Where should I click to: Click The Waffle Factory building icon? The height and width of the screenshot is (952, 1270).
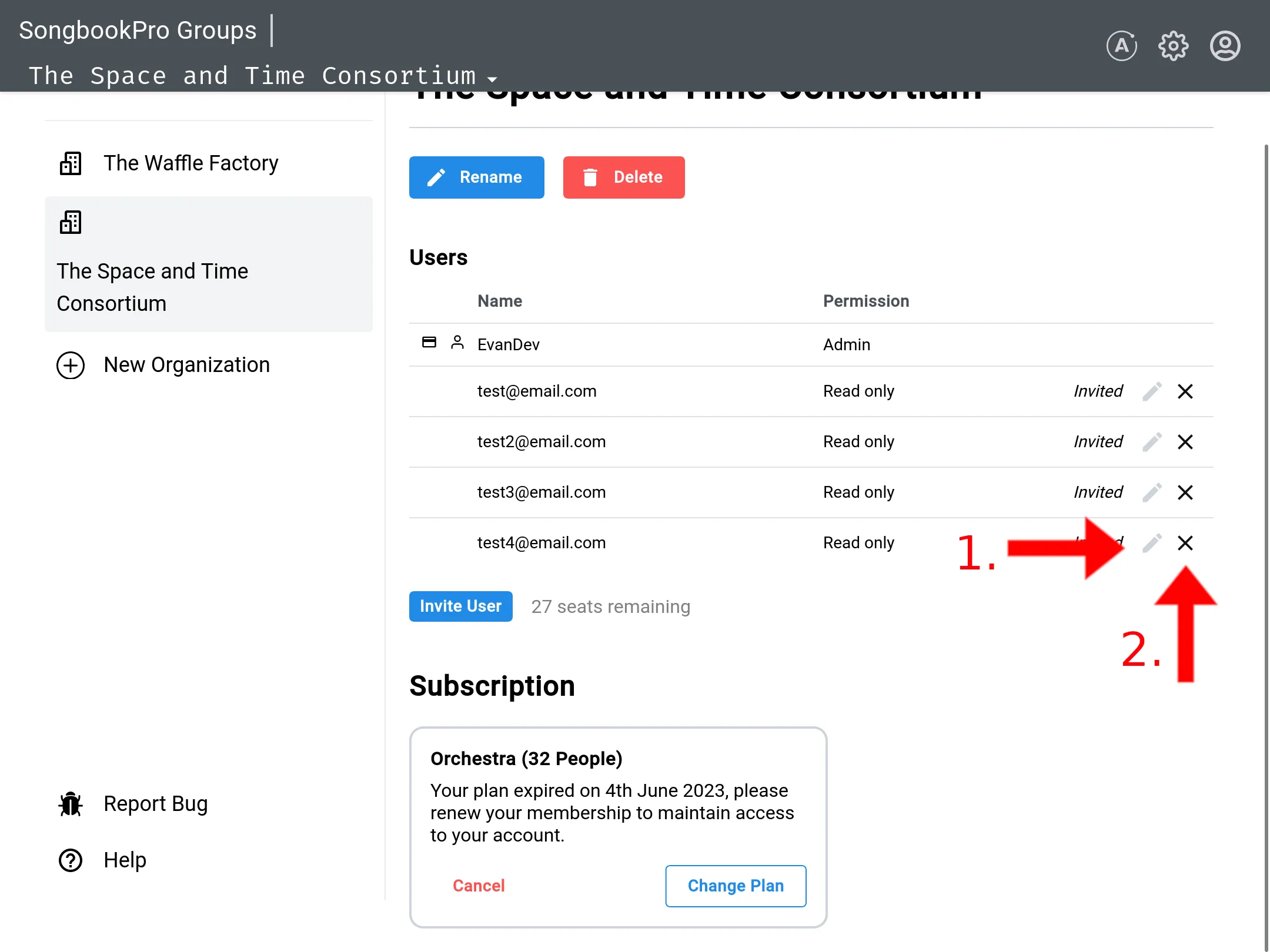71,163
